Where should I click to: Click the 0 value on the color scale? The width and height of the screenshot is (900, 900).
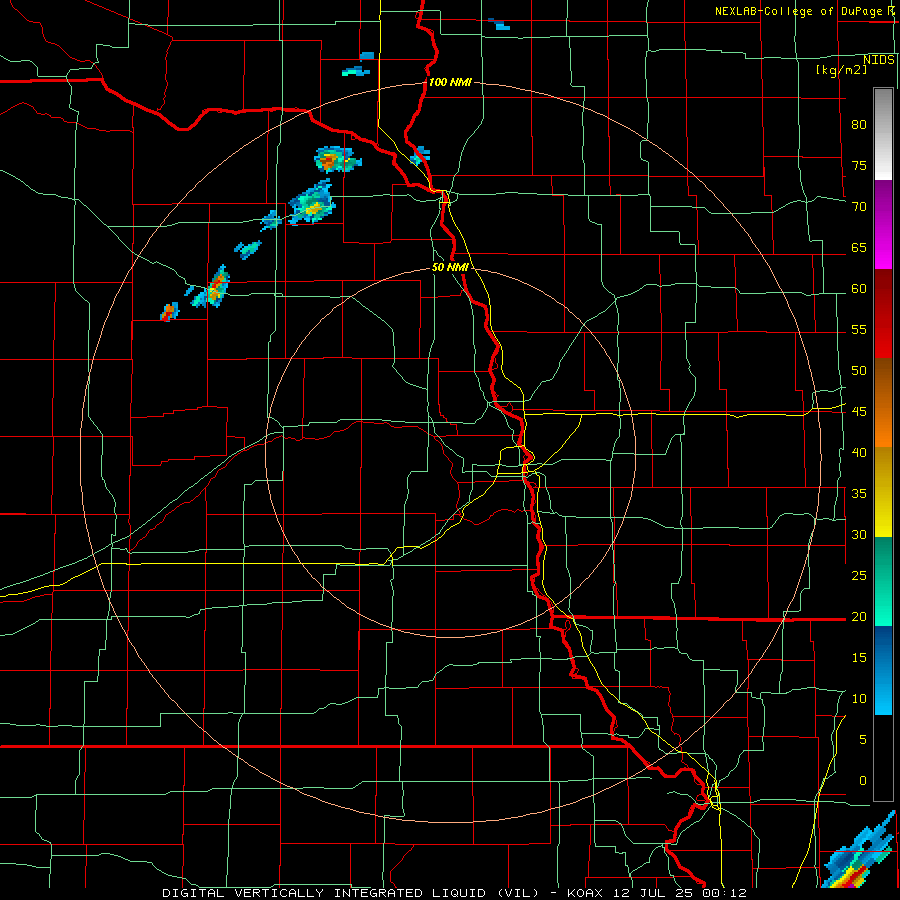click(x=863, y=781)
